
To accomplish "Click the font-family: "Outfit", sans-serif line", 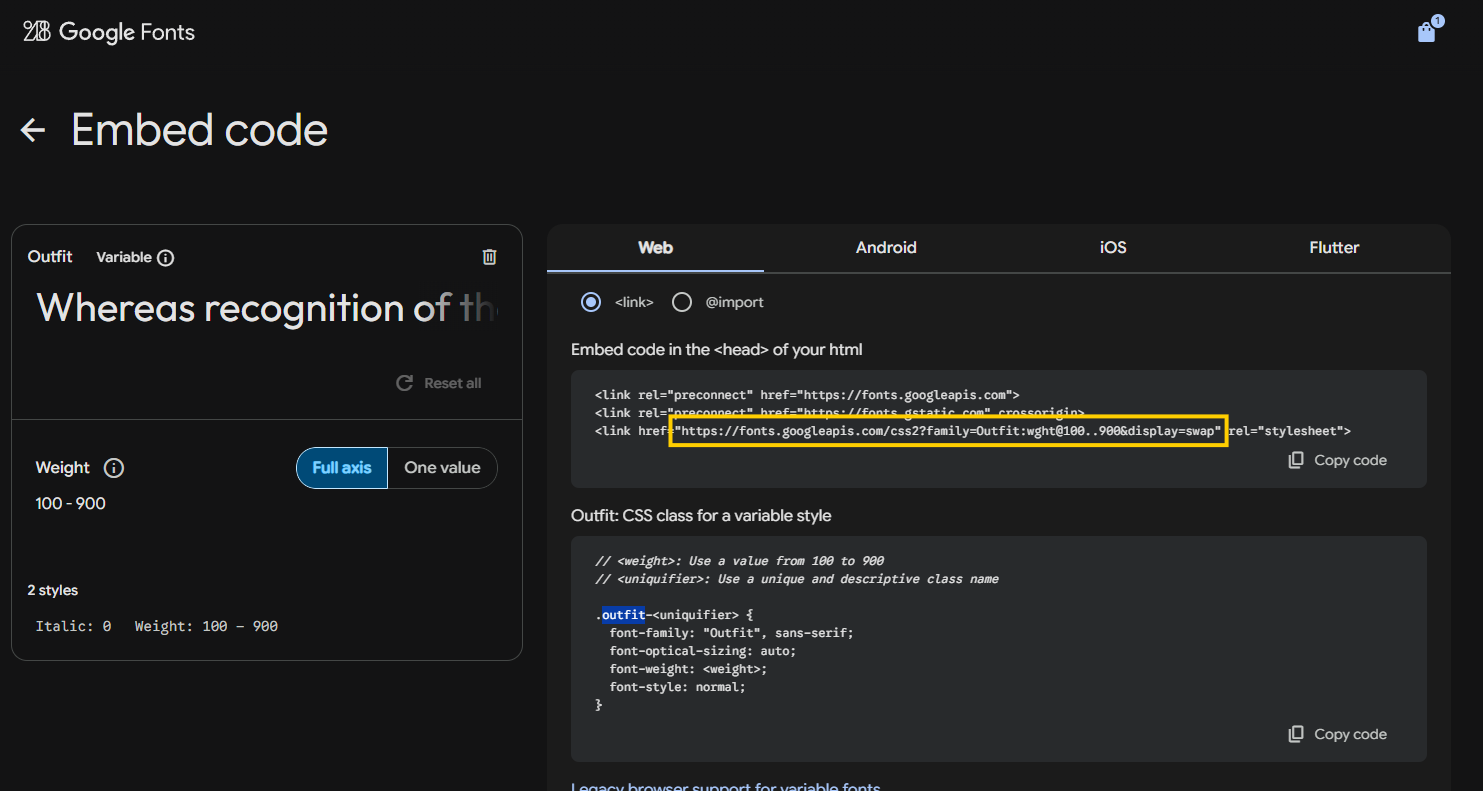I will pos(731,633).
